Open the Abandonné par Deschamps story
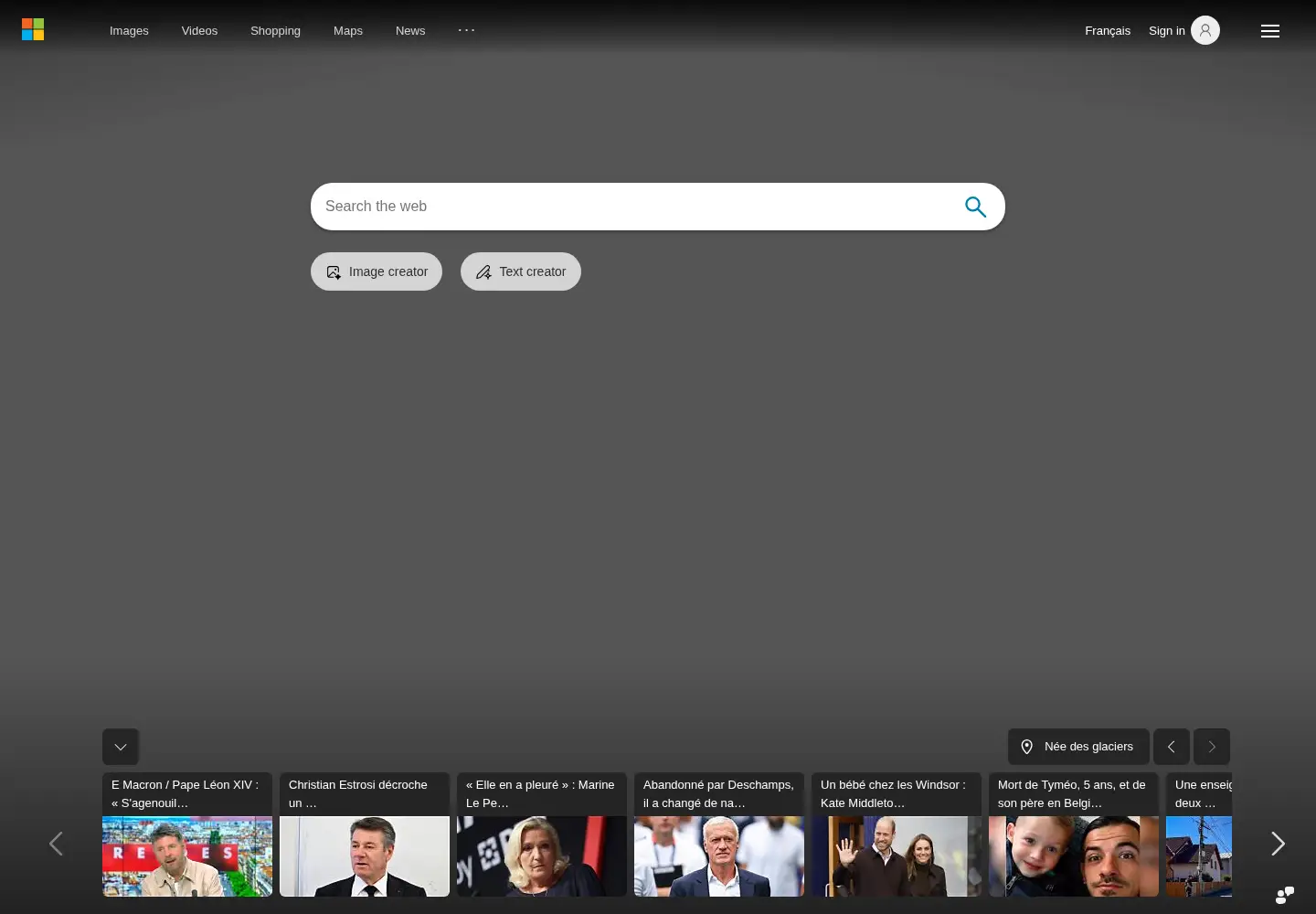Viewport: 1316px width, 914px height. click(719, 834)
